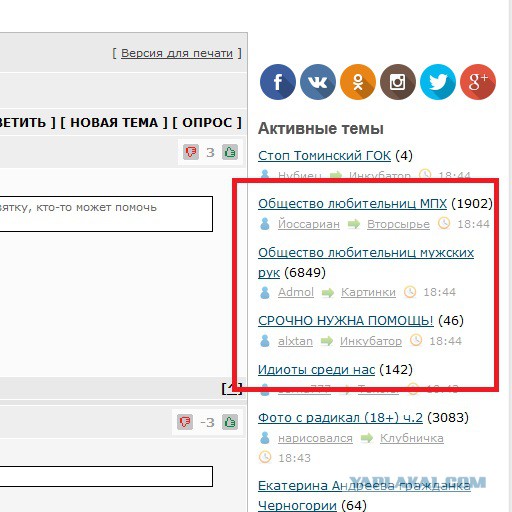Click user icon beside alxtan
The height and width of the screenshot is (512, 512).
[265, 341]
